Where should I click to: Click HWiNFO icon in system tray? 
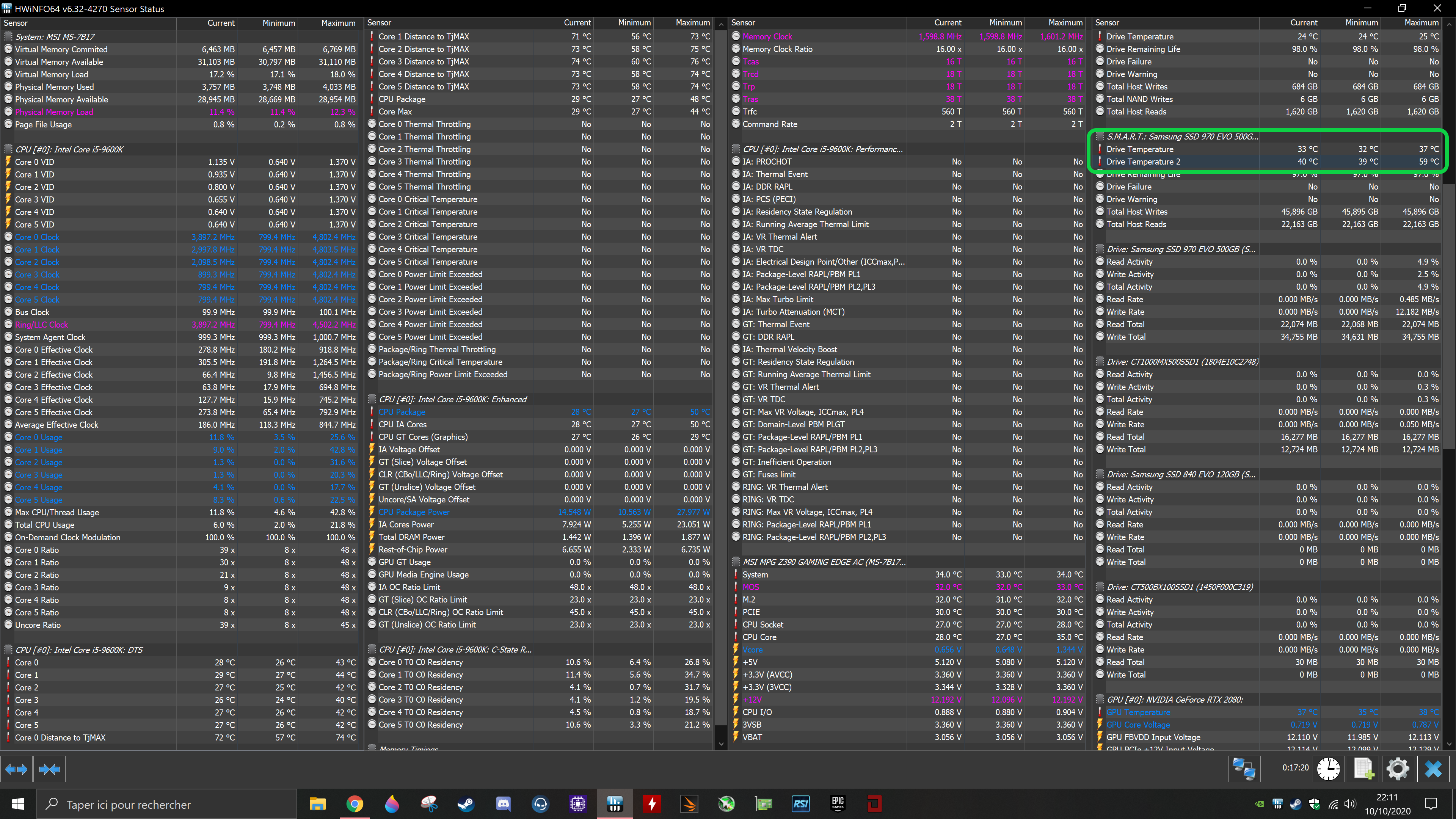(x=1277, y=804)
